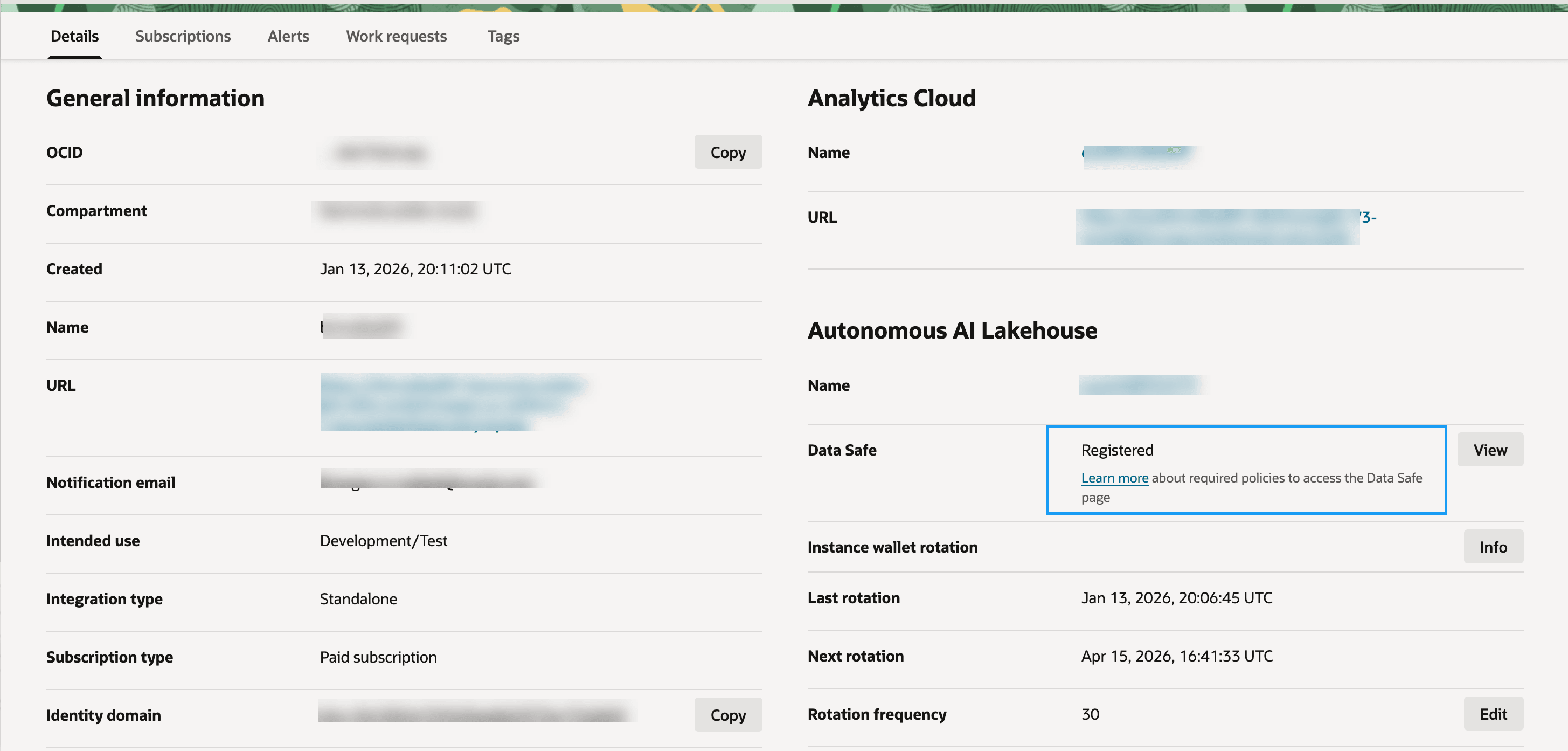Select the Created timestamp text
Screen dimensions: 1568x751
416,268
